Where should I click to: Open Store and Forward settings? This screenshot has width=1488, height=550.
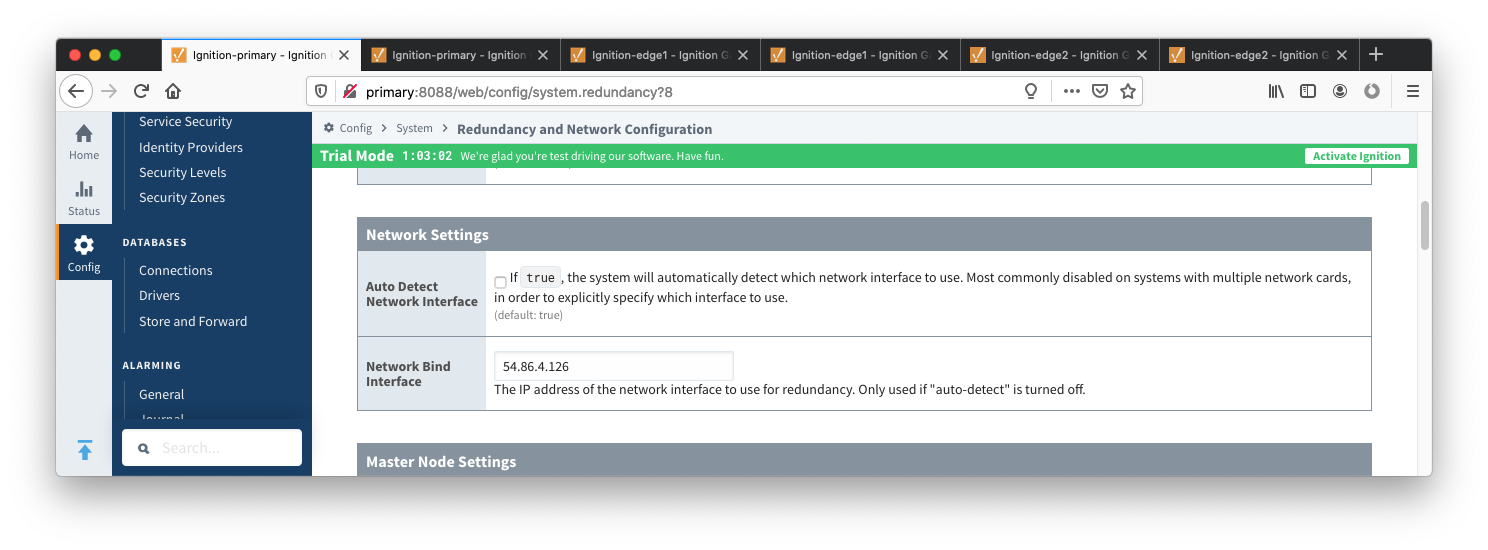pos(193,321)
